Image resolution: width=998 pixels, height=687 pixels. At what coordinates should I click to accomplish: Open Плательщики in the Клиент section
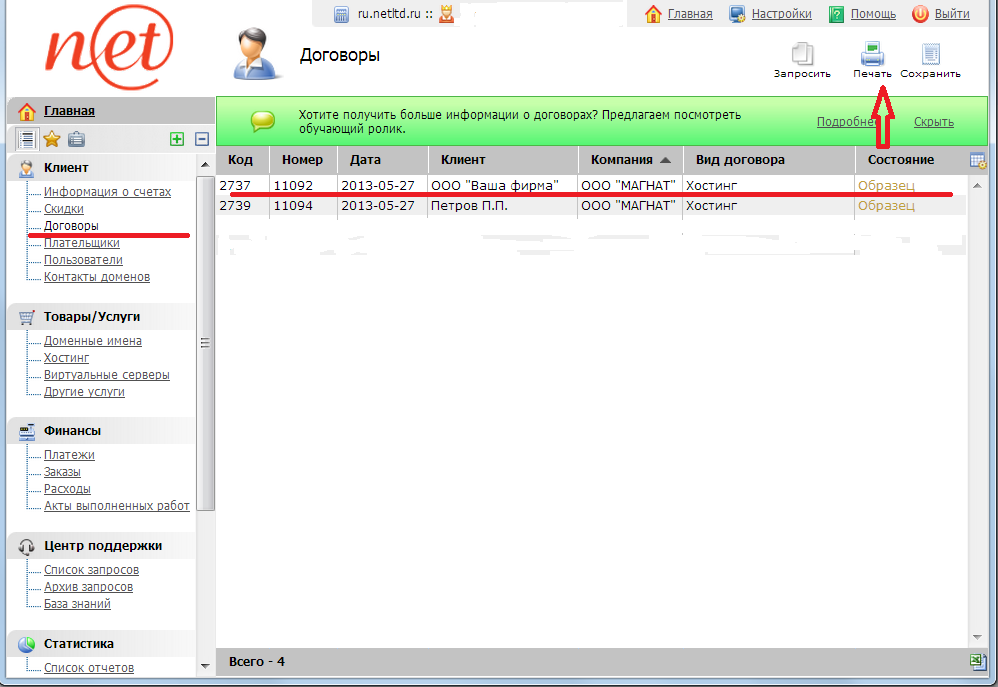point(81,243)
